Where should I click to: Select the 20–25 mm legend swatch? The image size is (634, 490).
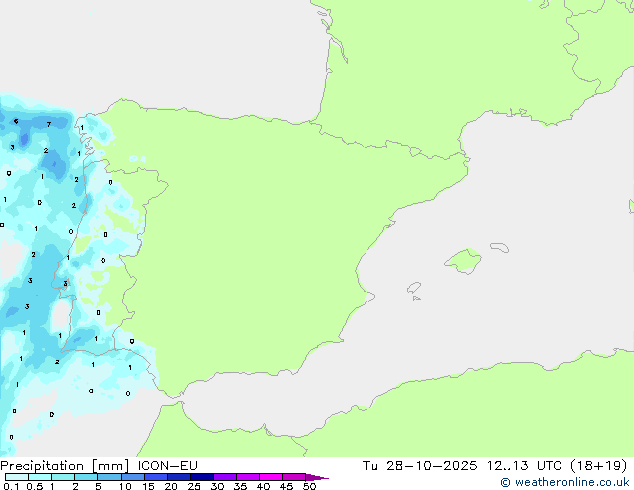(x=178, y=477)
